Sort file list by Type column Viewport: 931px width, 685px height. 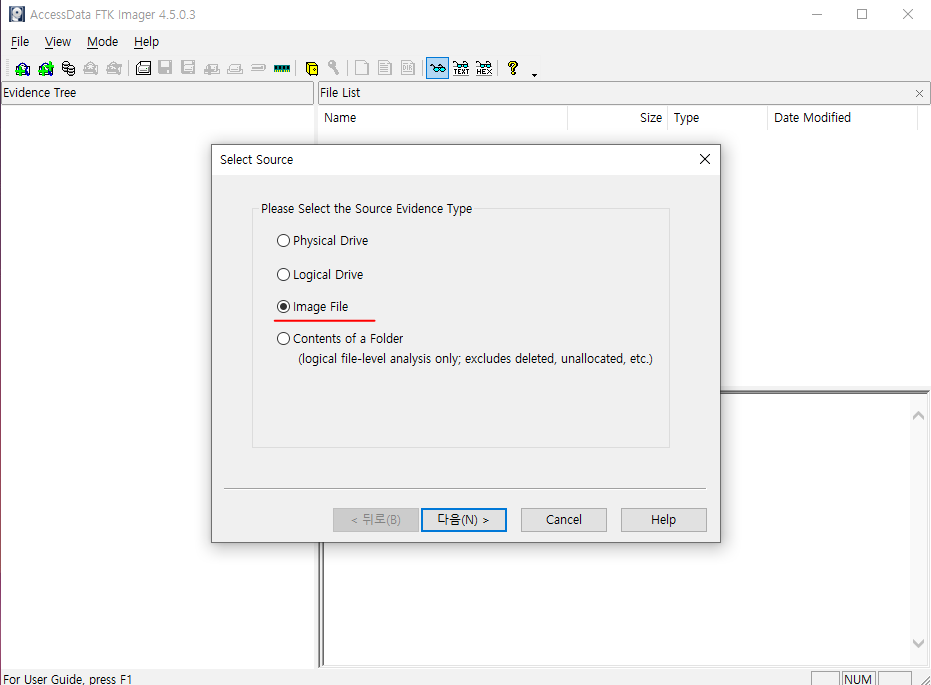click(x=717, y=118)
